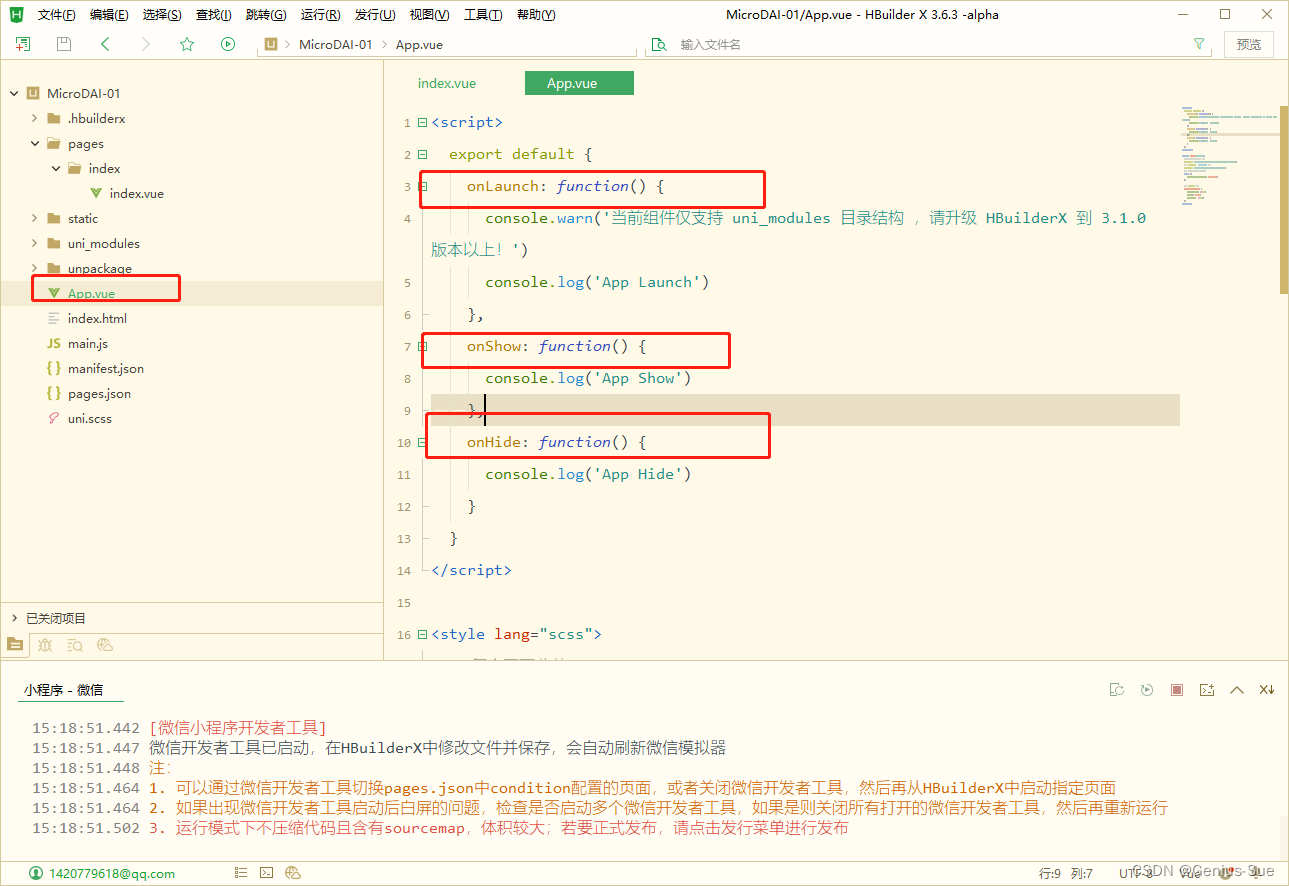The image size is (1289, 886).
Task: Click the clear console X icon
Action: (1267, 690)
